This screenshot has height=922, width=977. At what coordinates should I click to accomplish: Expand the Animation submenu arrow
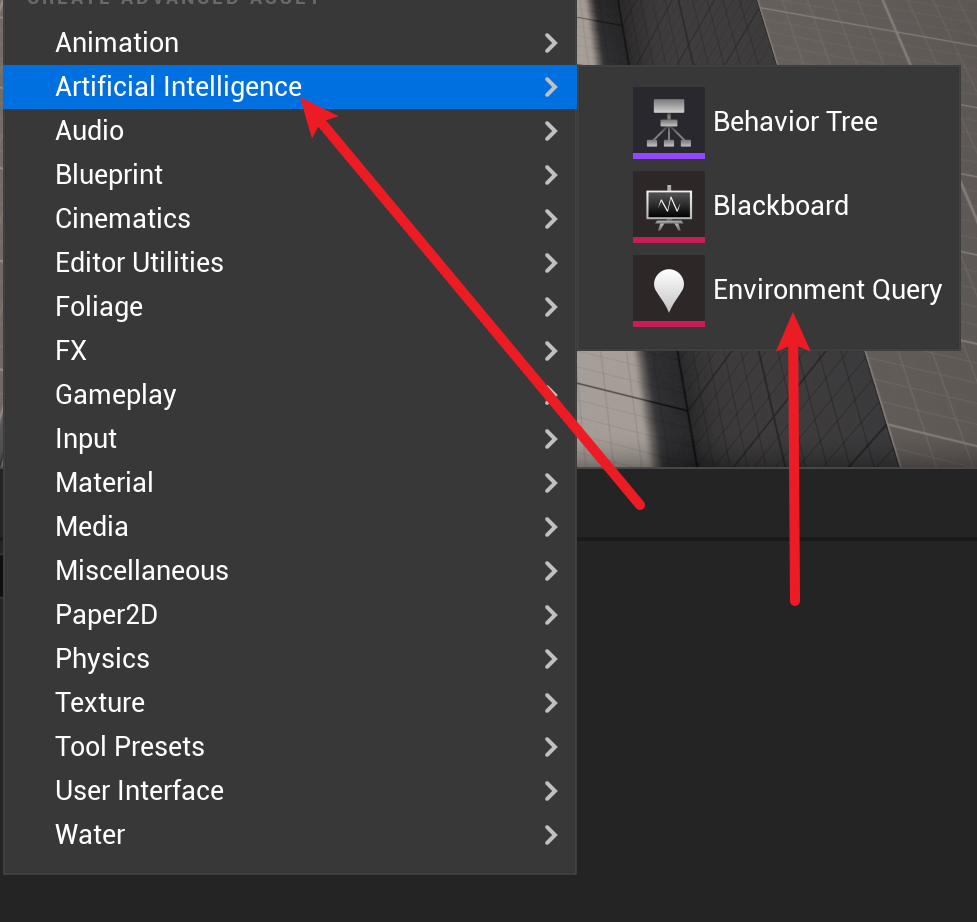tap(551, 43)
